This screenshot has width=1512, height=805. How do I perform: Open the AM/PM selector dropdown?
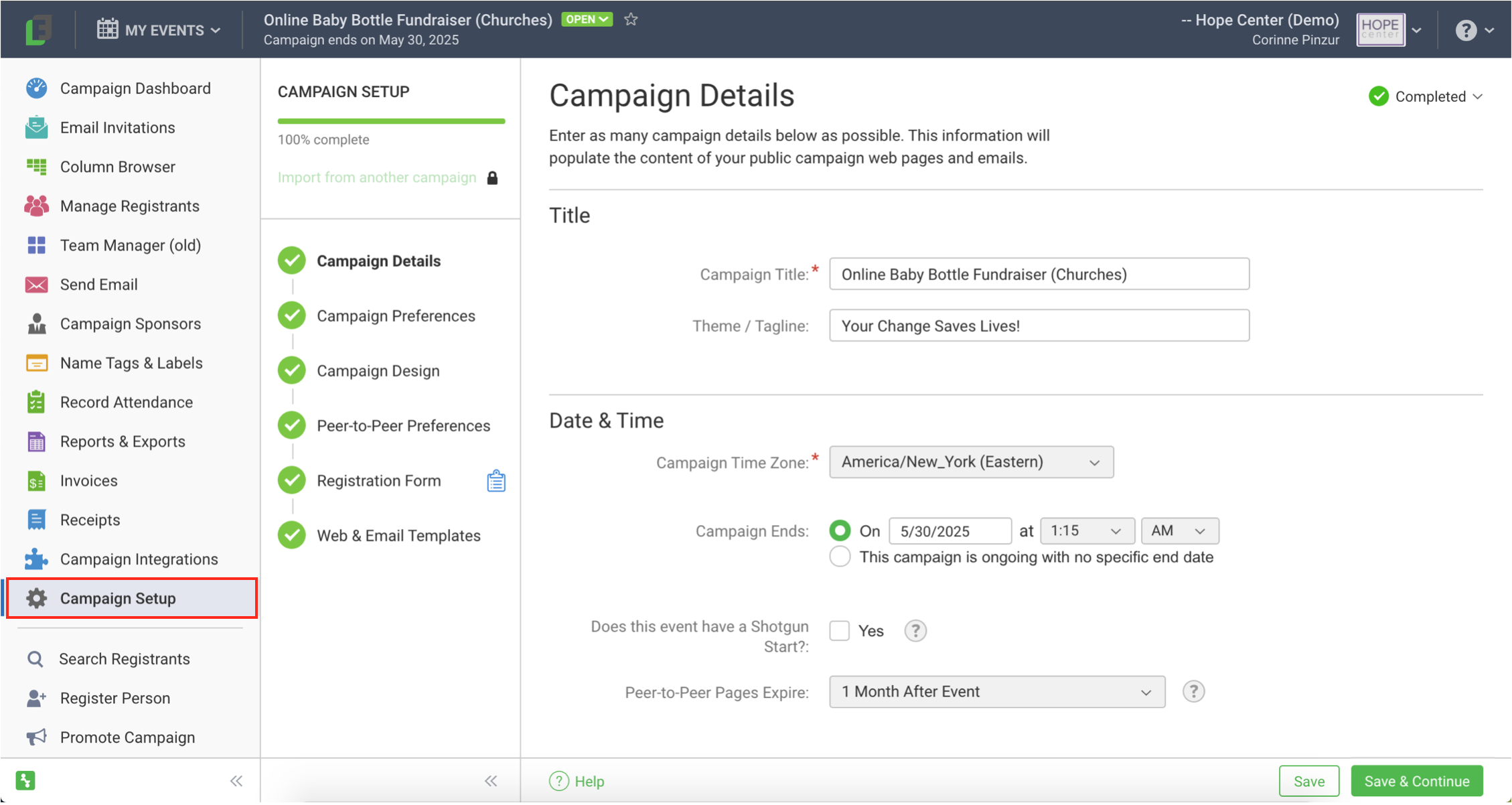[1179, 531]
